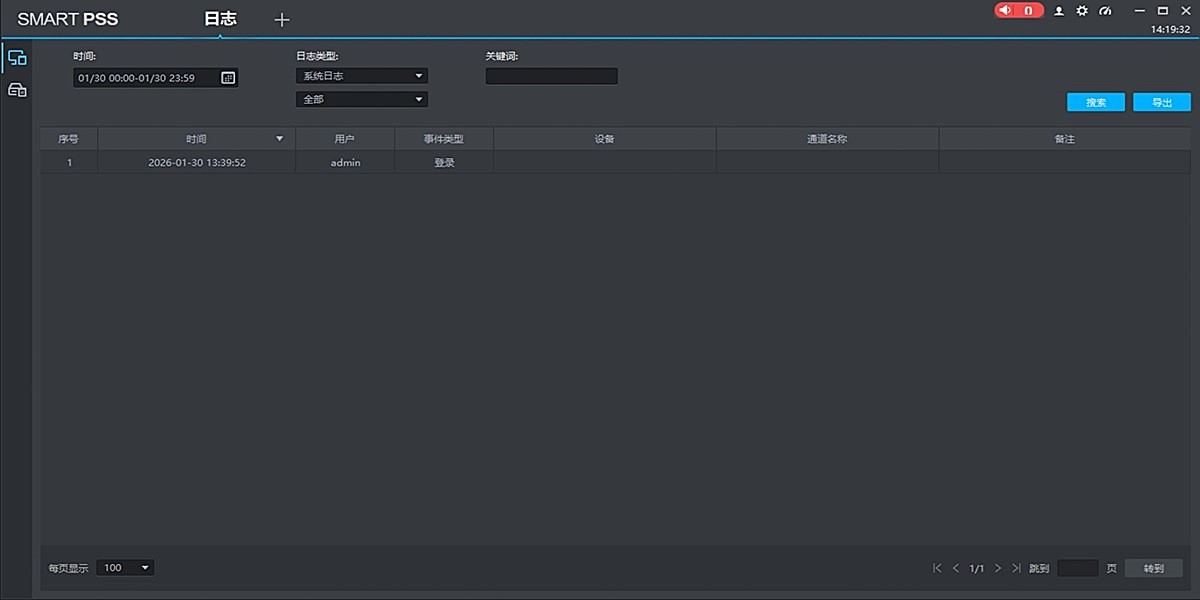The image size is (1200, 600).
Task: Click the page number jump input box
Action: point(1078,567)
